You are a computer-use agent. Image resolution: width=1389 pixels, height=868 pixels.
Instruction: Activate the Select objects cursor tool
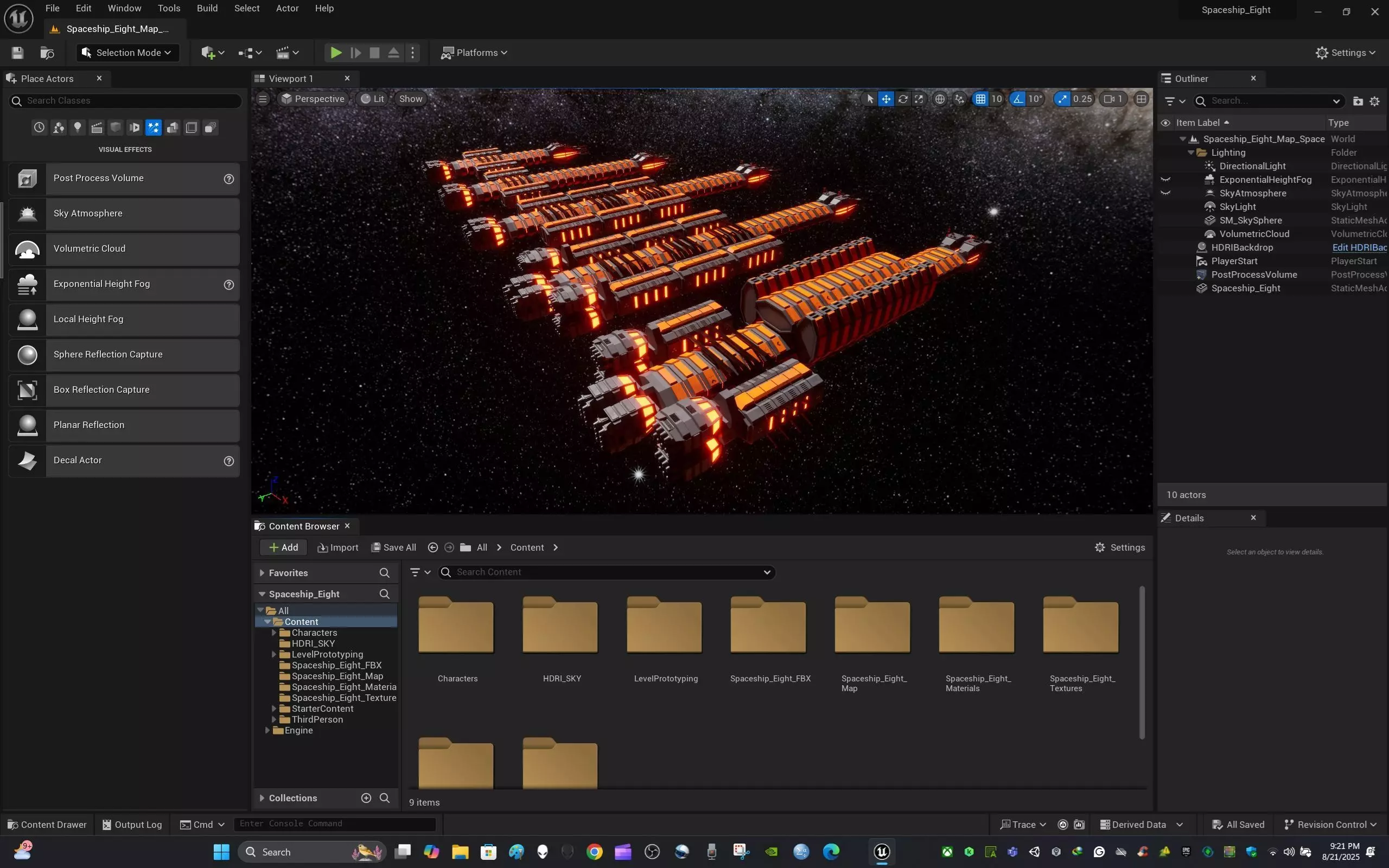tap(870, 99)
